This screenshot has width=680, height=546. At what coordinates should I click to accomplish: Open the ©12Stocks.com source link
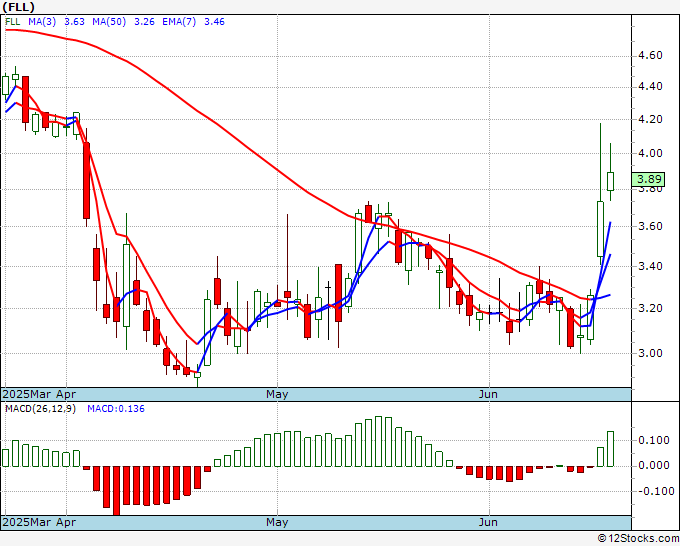point(638,539)
